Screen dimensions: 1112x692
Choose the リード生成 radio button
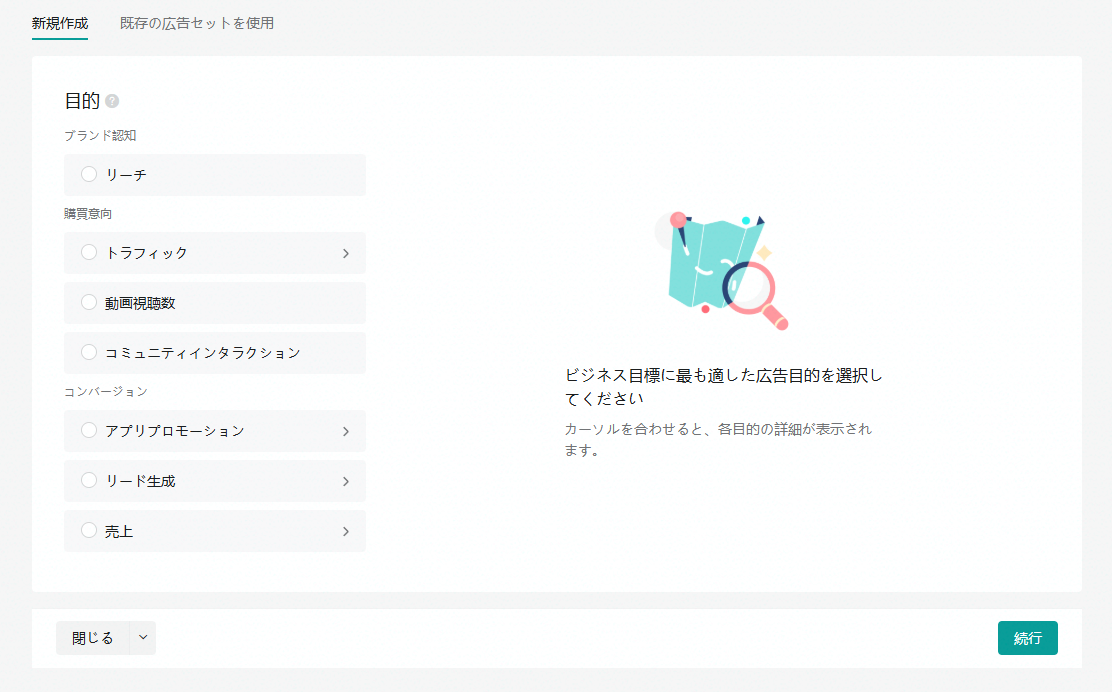pos(89,480)
